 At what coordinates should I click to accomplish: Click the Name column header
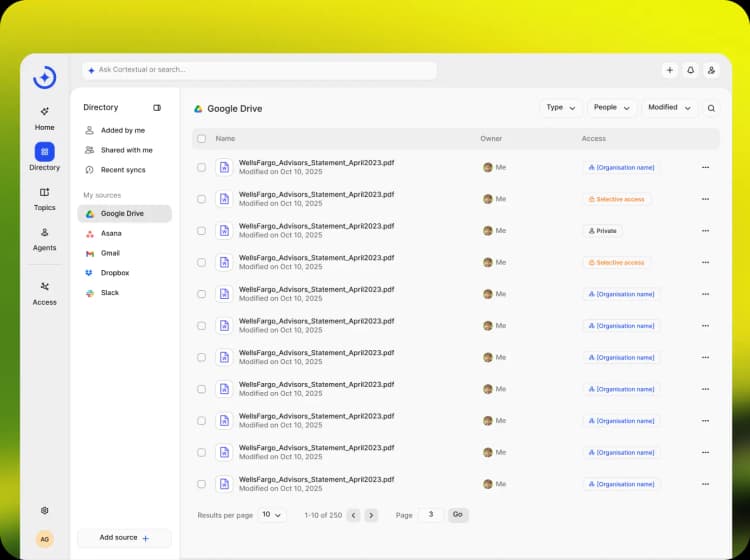coord(225,139)
